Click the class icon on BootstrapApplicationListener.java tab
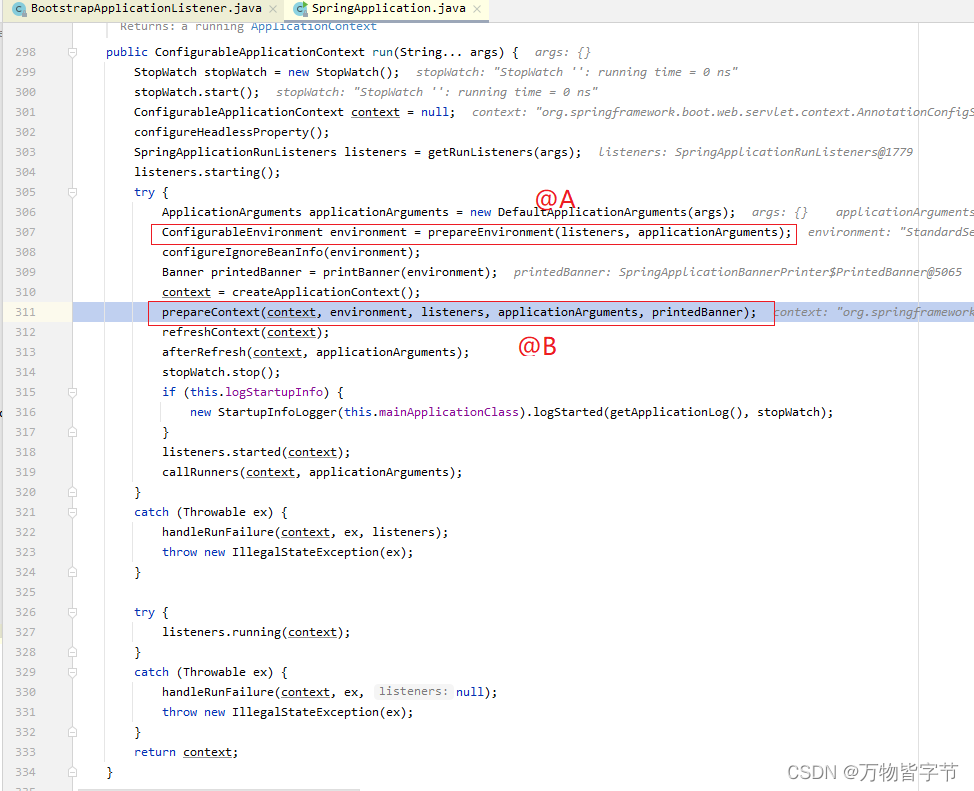This screenshot has height=791, width=974. click(x=19, y=9)
